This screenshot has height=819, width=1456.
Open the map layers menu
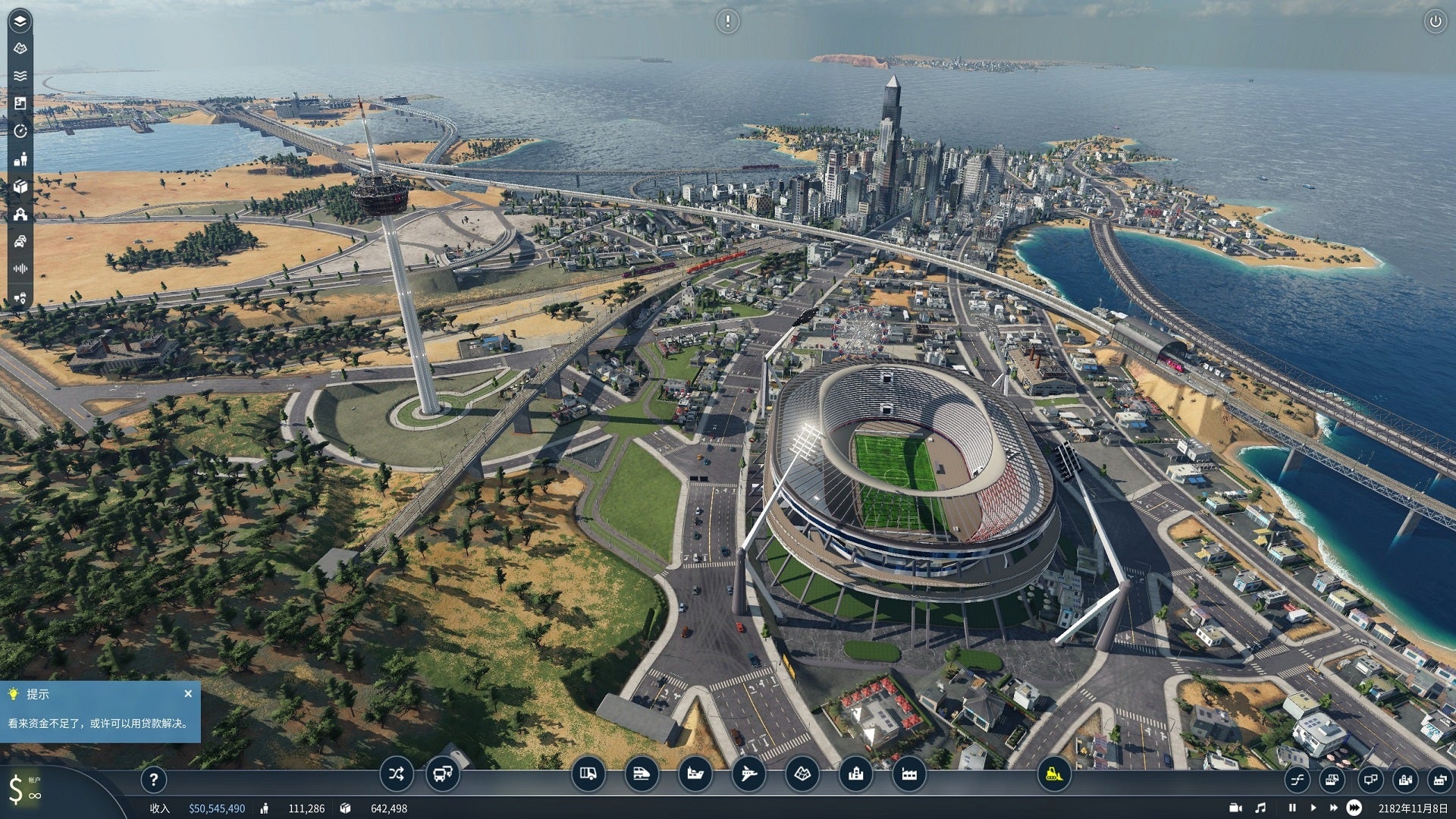click(20, 20)
